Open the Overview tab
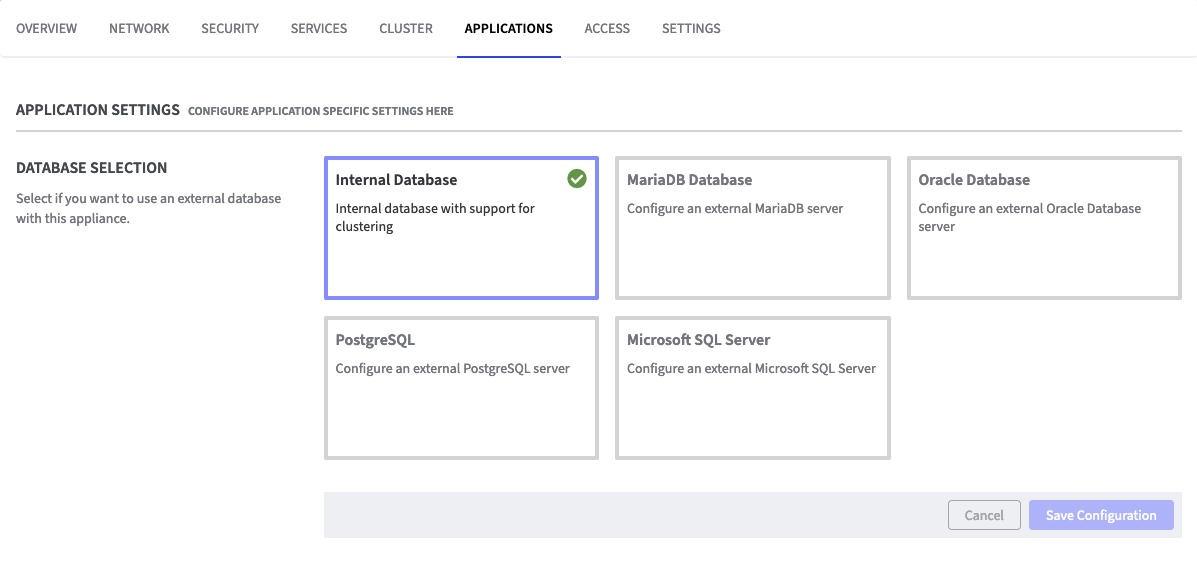Screen dimensions: 1197x576 click(x=46, y=28)
